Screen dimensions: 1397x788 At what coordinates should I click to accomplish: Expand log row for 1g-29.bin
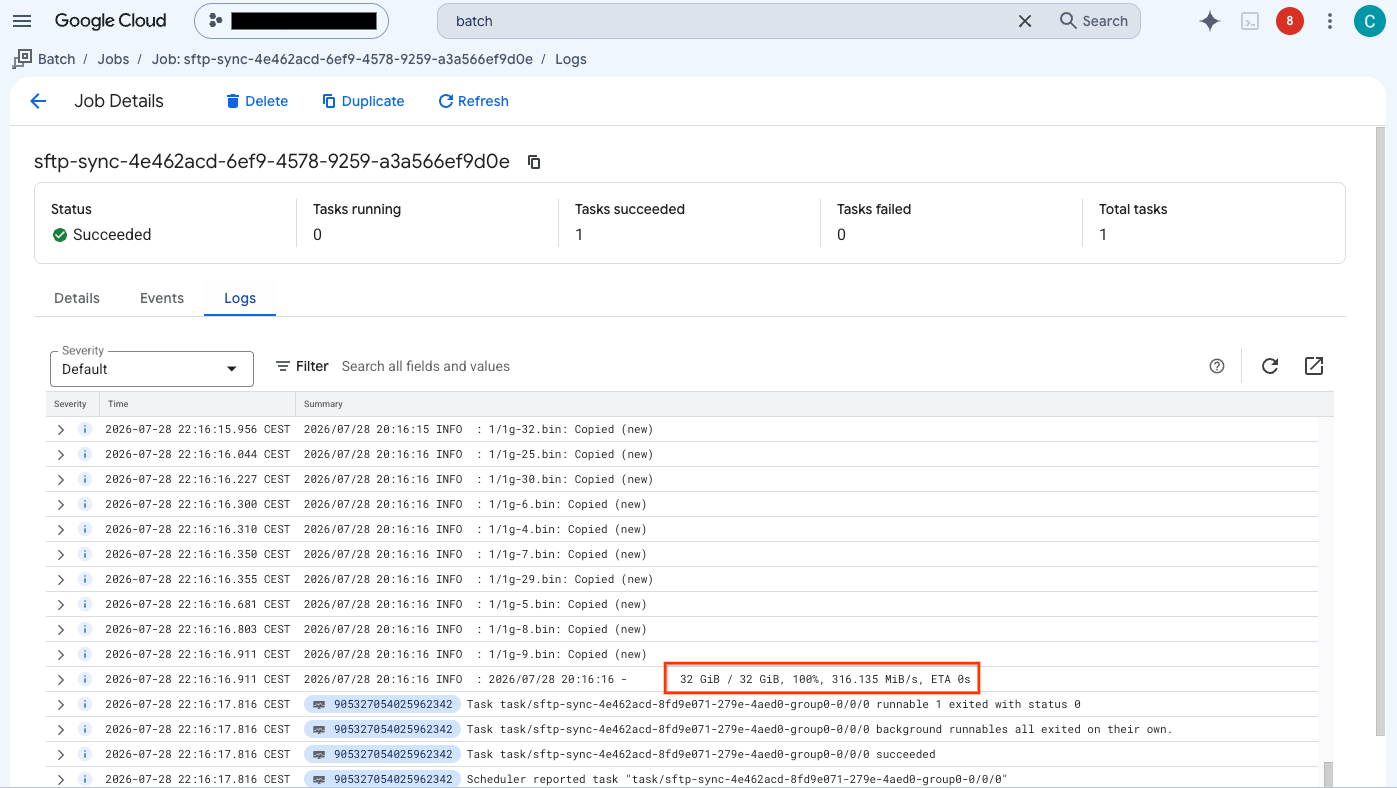(60, 579)
